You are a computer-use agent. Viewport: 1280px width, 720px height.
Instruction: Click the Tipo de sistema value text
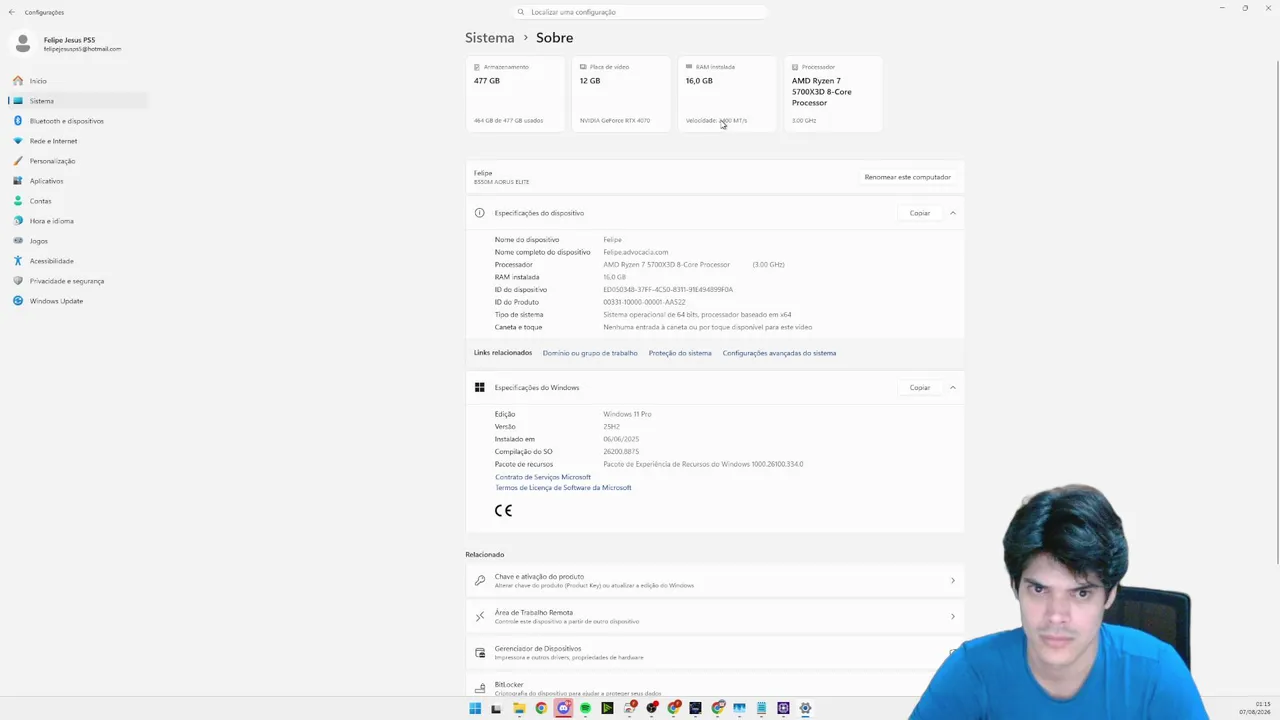click(697, 315)
